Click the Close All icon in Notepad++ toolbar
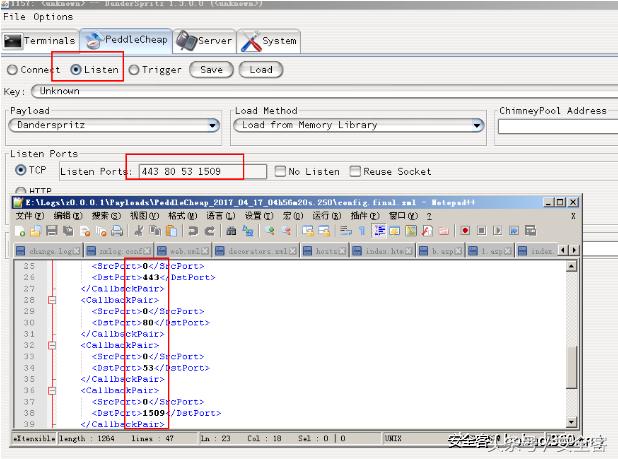This screenshot has height=459, width=618. [x=101, y=231]
